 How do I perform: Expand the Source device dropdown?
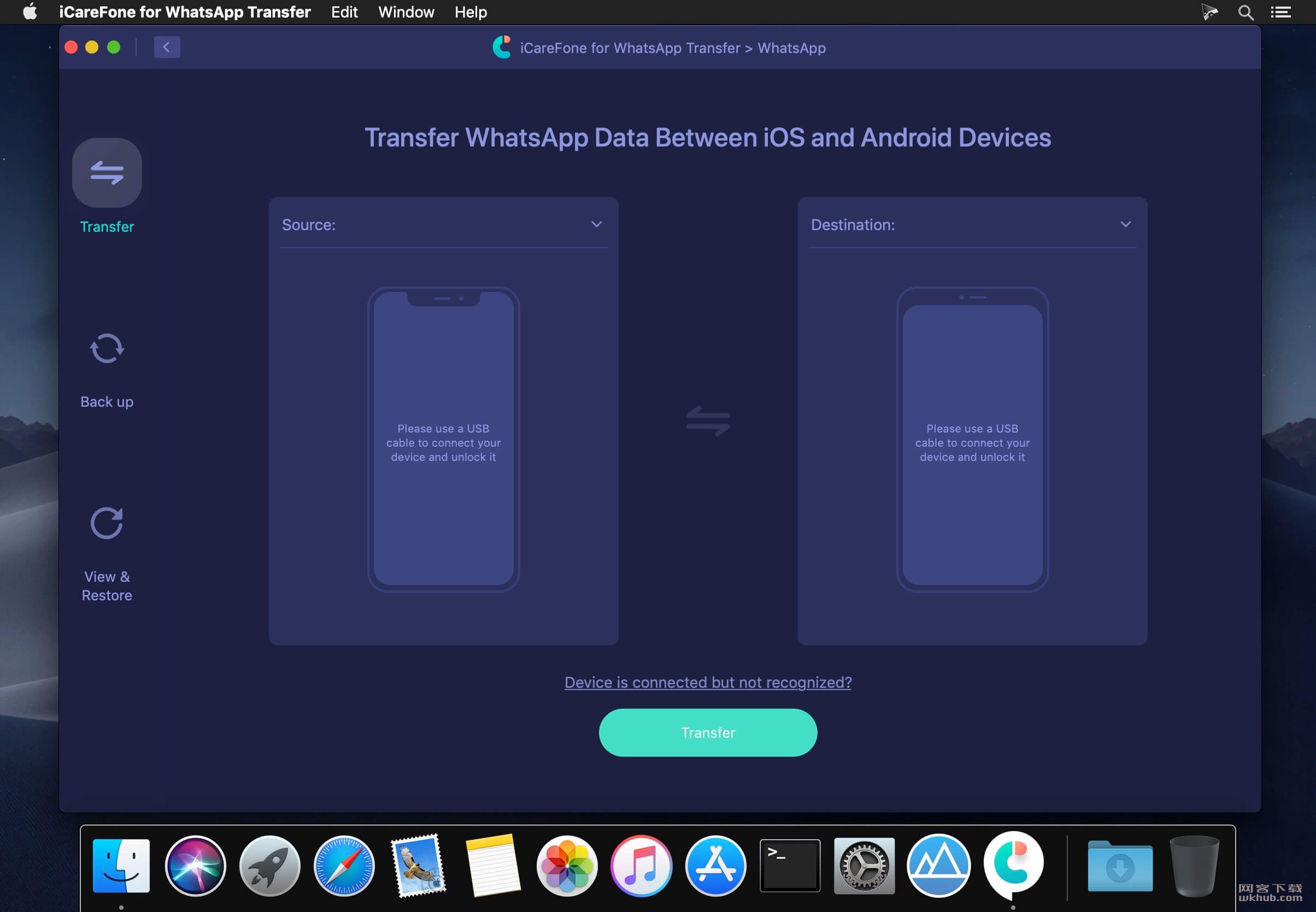(x=596, y=225)
